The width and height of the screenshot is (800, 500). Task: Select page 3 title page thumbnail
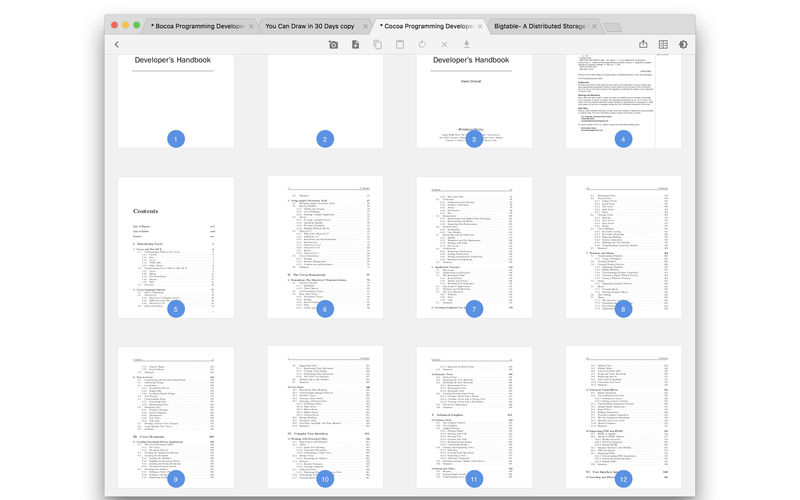click(x=474, y=101)
